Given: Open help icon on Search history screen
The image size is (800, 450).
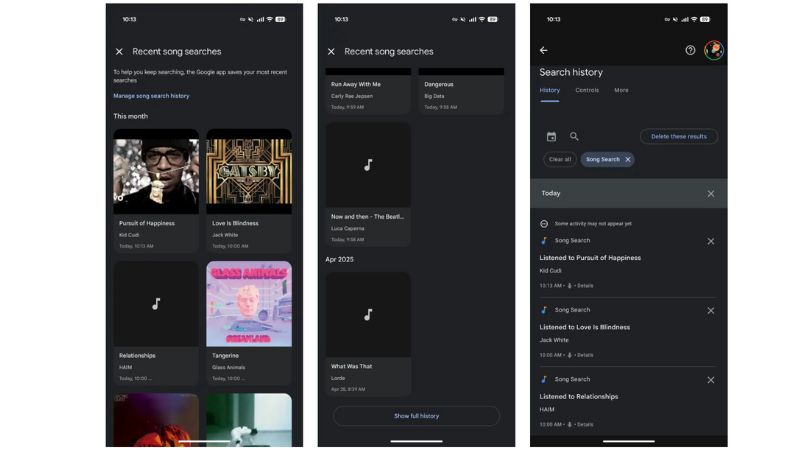Looking at the screenshot, I should coord(690,50).
